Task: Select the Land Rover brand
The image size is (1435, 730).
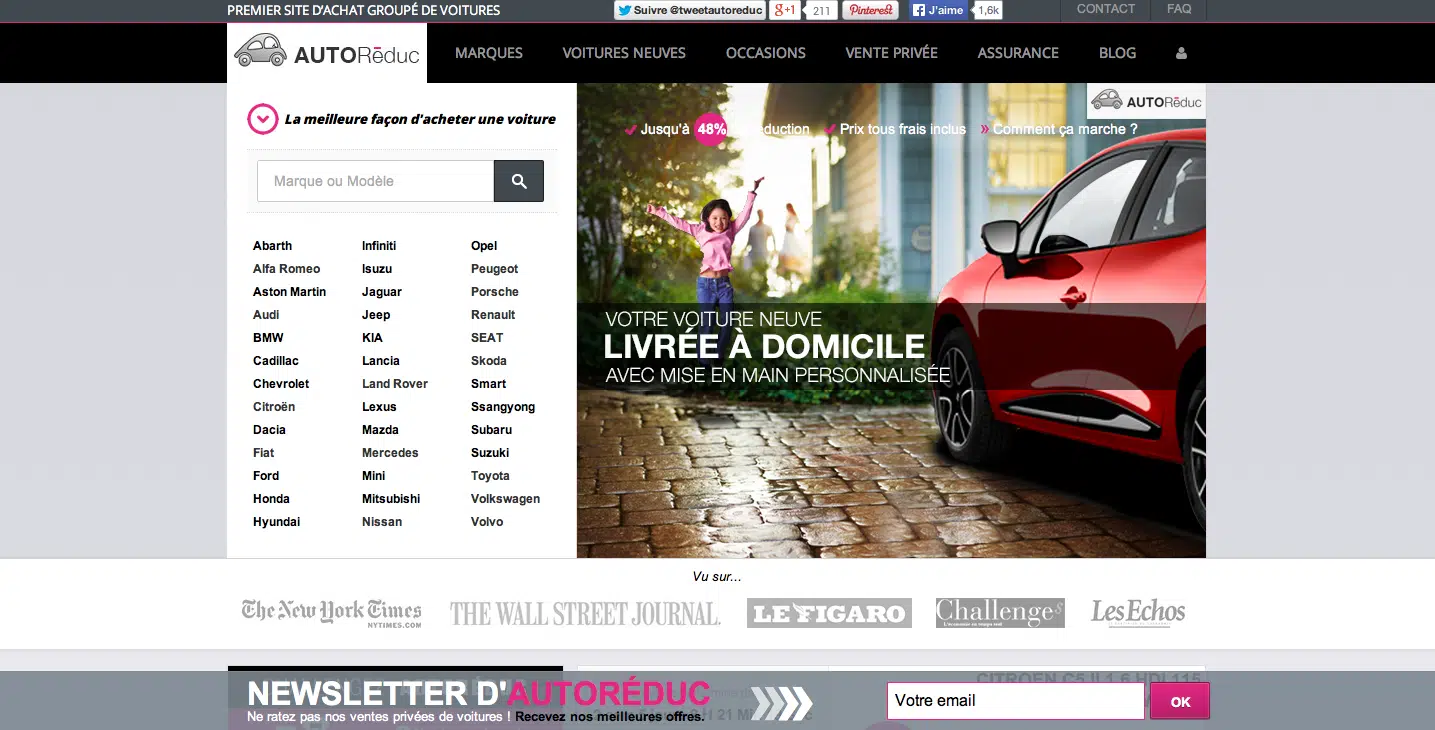Action: coord(395,384)
